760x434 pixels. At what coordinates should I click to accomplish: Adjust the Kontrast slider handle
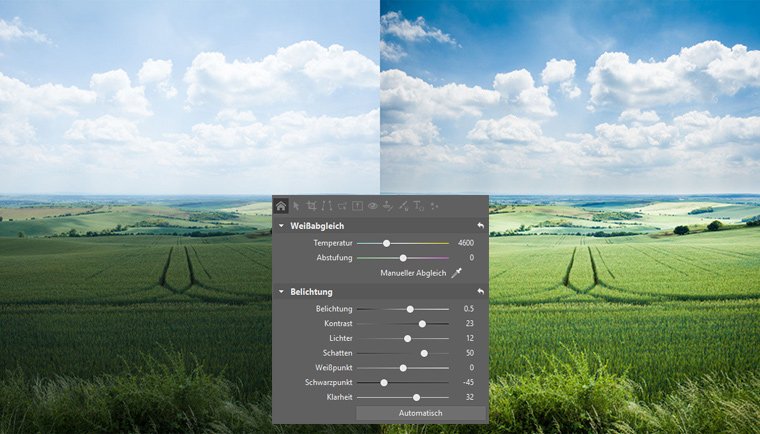coord(422,323)
